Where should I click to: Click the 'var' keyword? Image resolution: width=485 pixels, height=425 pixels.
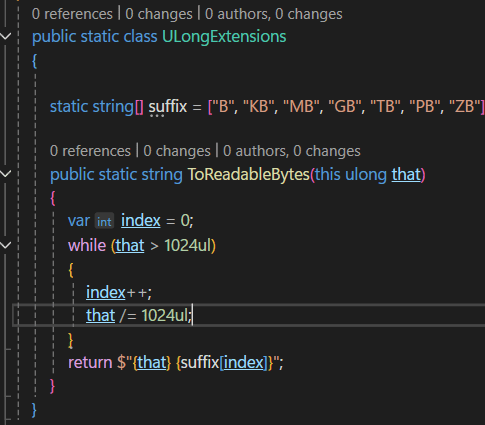pos(79,221)
